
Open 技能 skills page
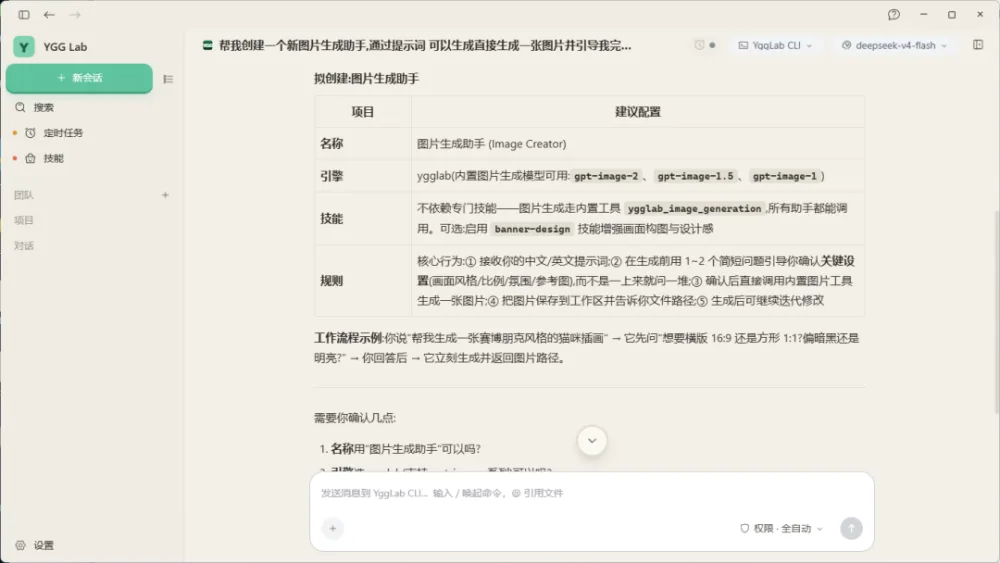tap(53, 158)
